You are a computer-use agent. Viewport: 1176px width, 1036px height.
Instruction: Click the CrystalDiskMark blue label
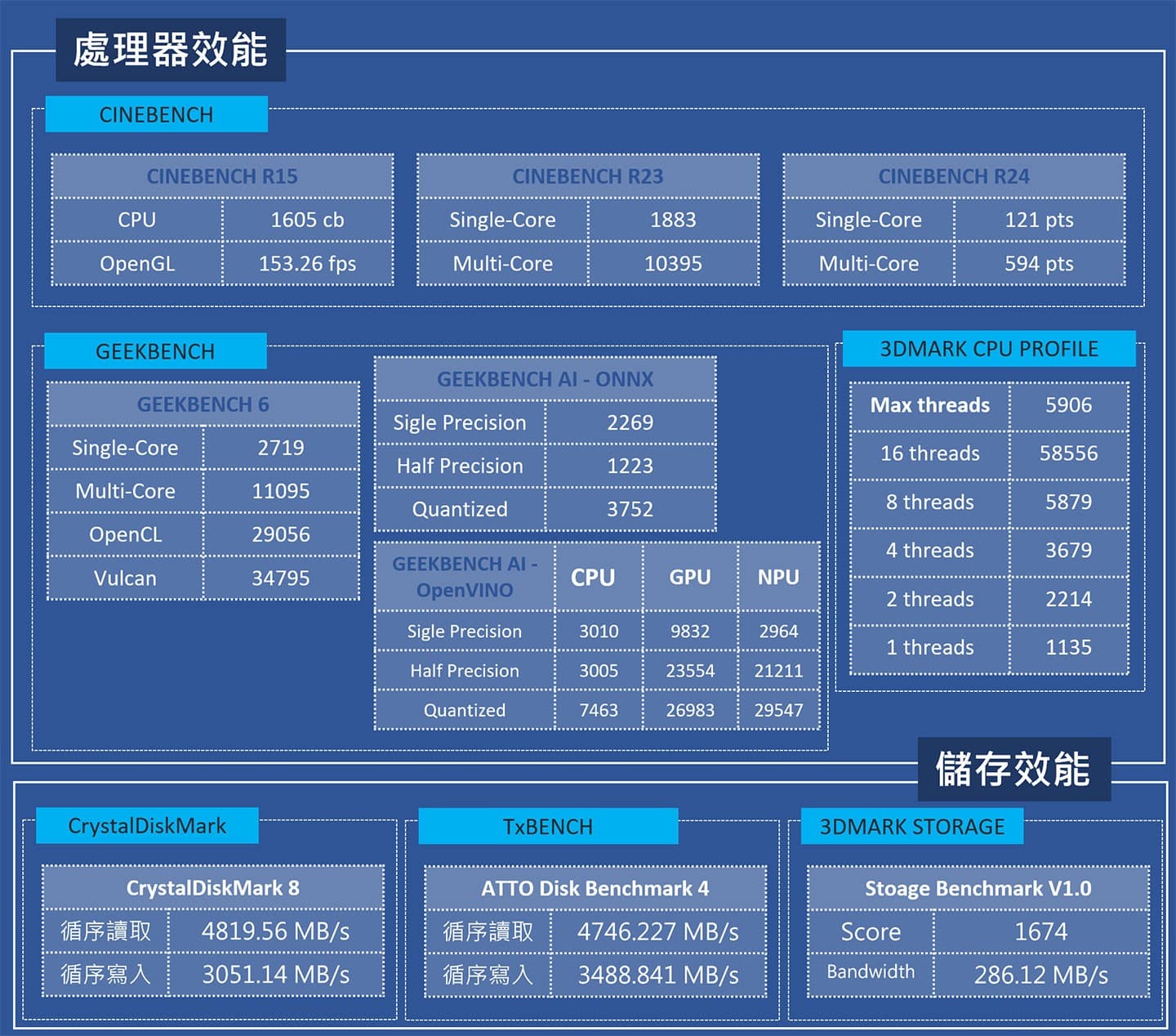147,826
